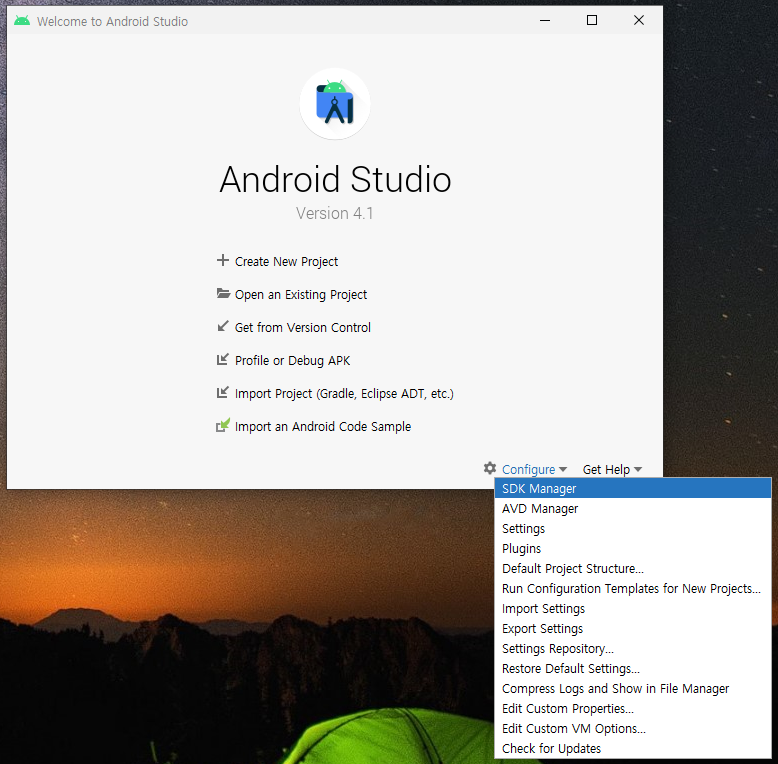Screen dimensions: 778x764
Task: Select Profile or Debug APK
Action: pos(292,361)
